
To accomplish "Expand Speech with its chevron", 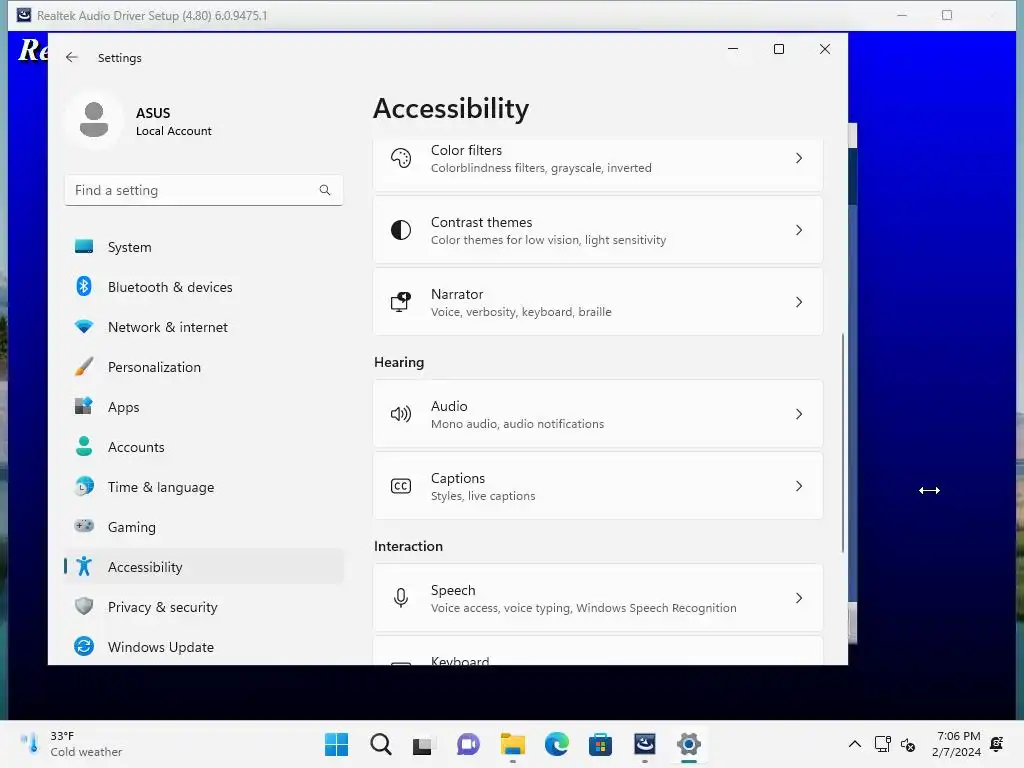I will coord(799,598).
